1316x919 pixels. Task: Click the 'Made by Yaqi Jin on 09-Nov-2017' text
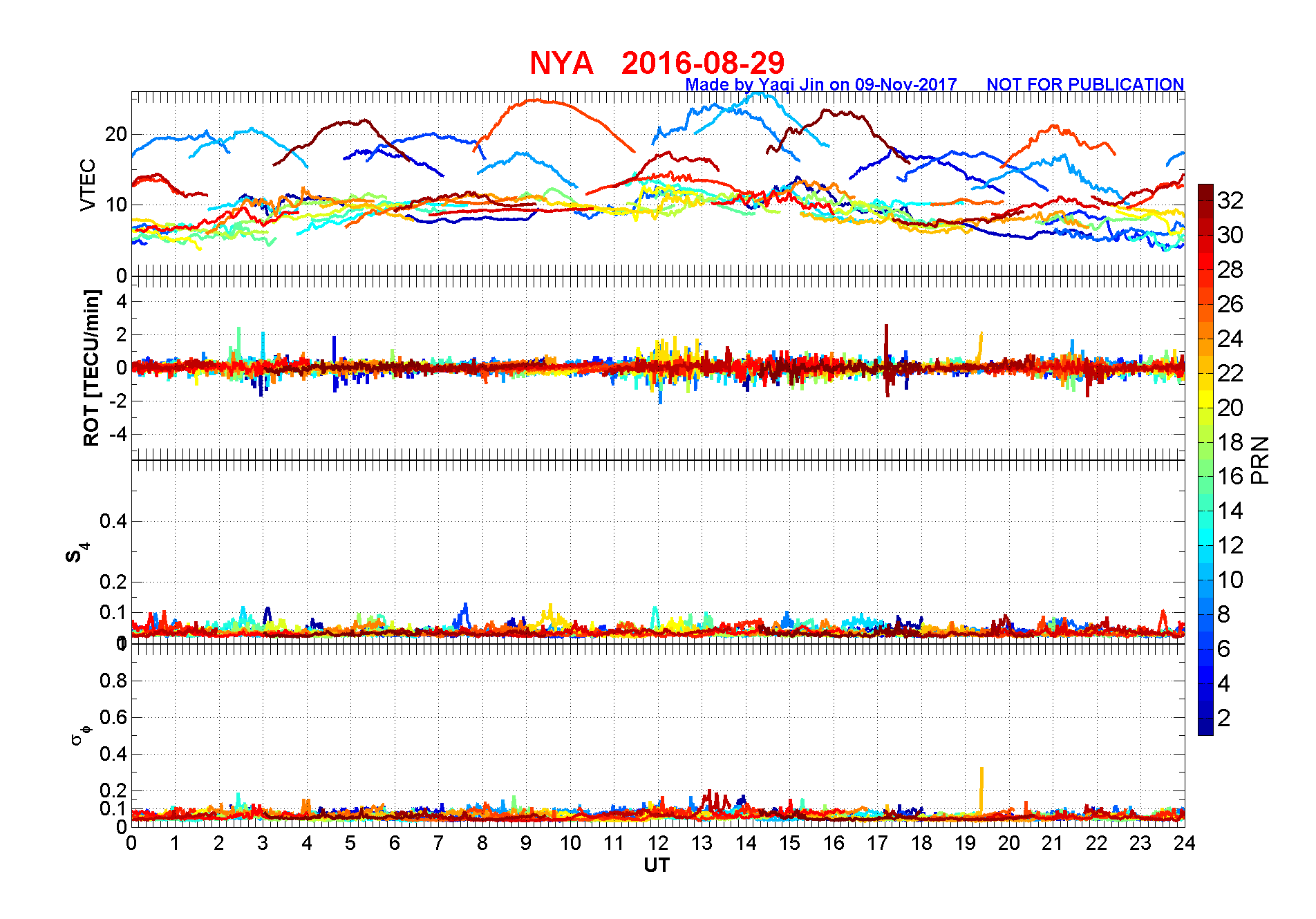[x=821, y=84]
